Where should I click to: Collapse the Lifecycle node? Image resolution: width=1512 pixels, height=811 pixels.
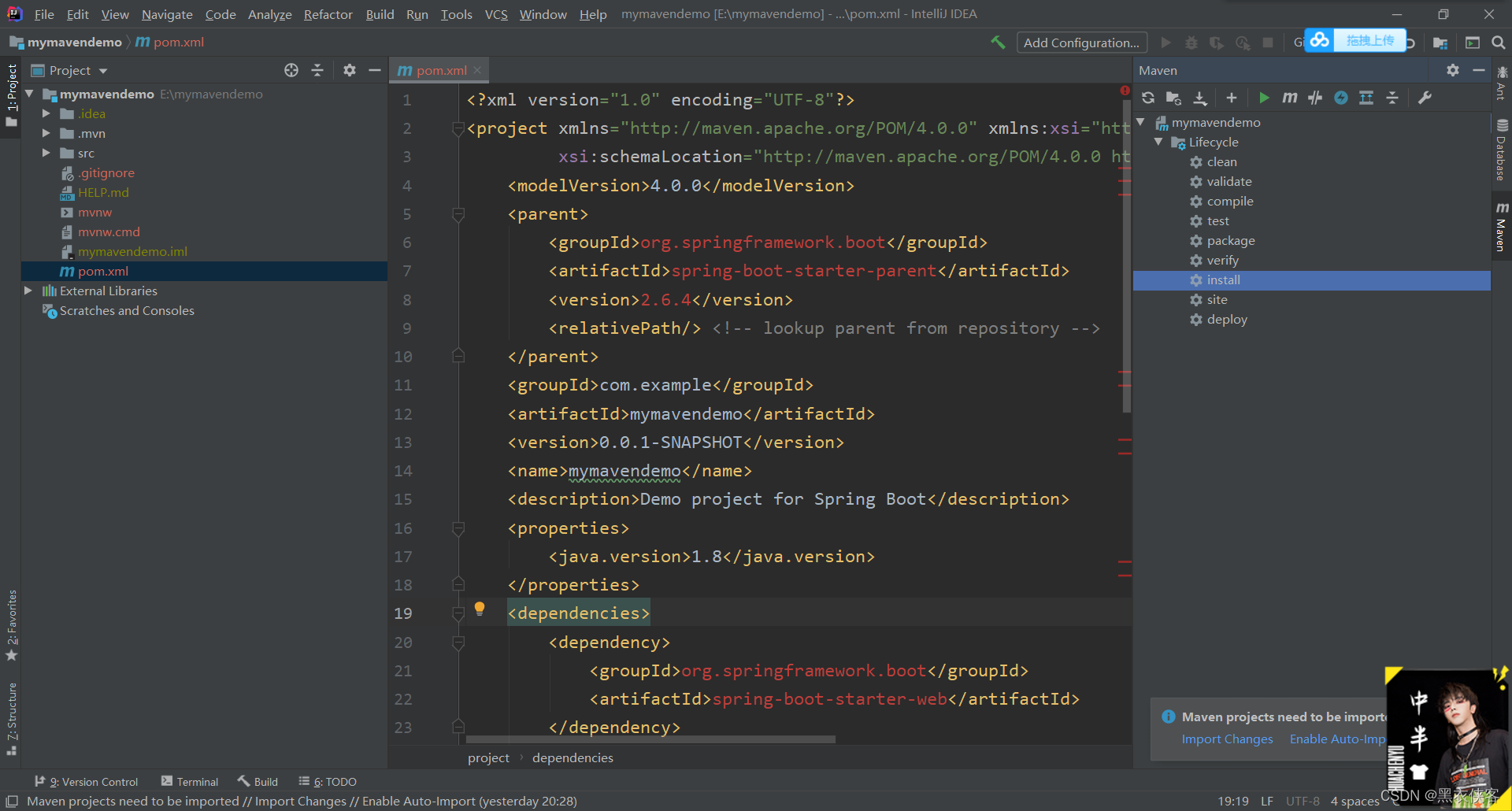1158,142
